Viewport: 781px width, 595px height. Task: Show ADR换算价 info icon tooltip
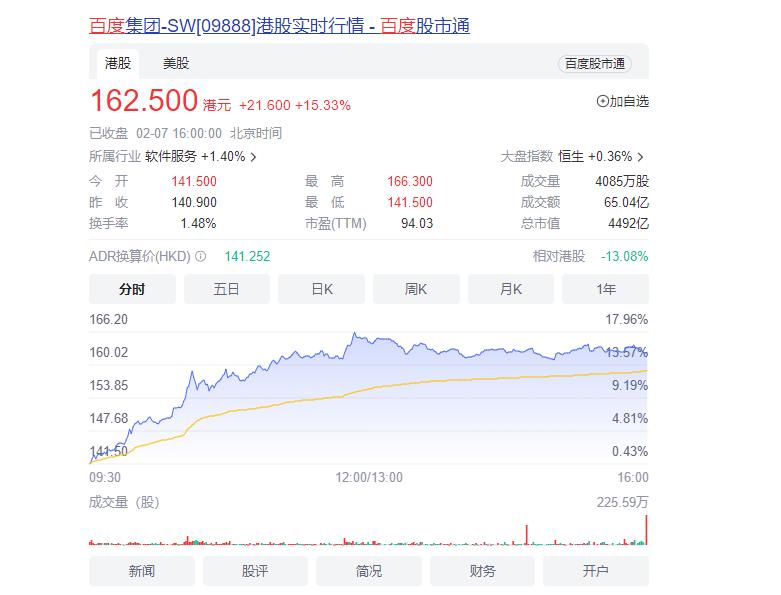[200, 256]
